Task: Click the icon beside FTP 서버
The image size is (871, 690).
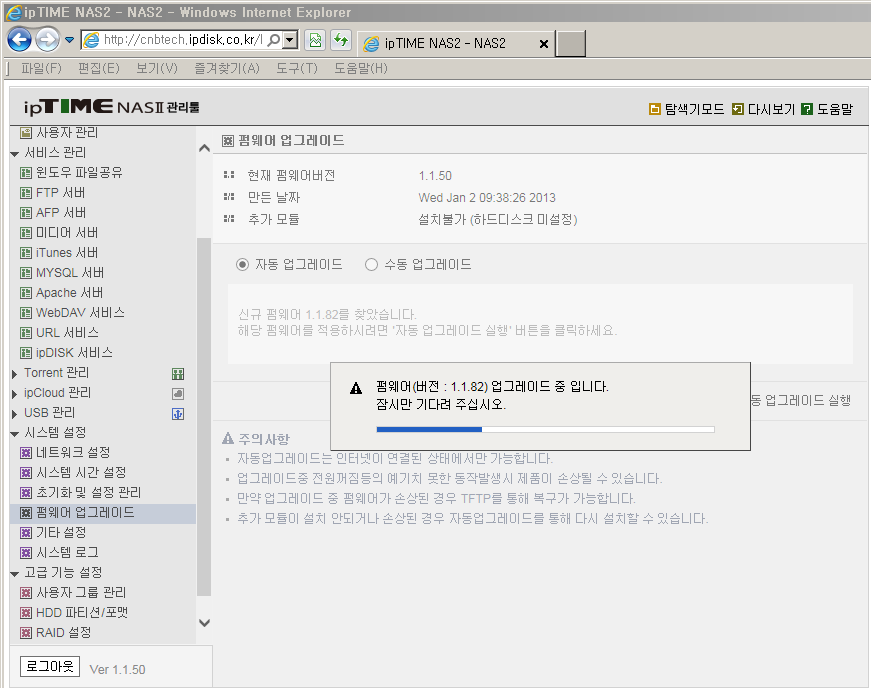Action: point(26,193)
